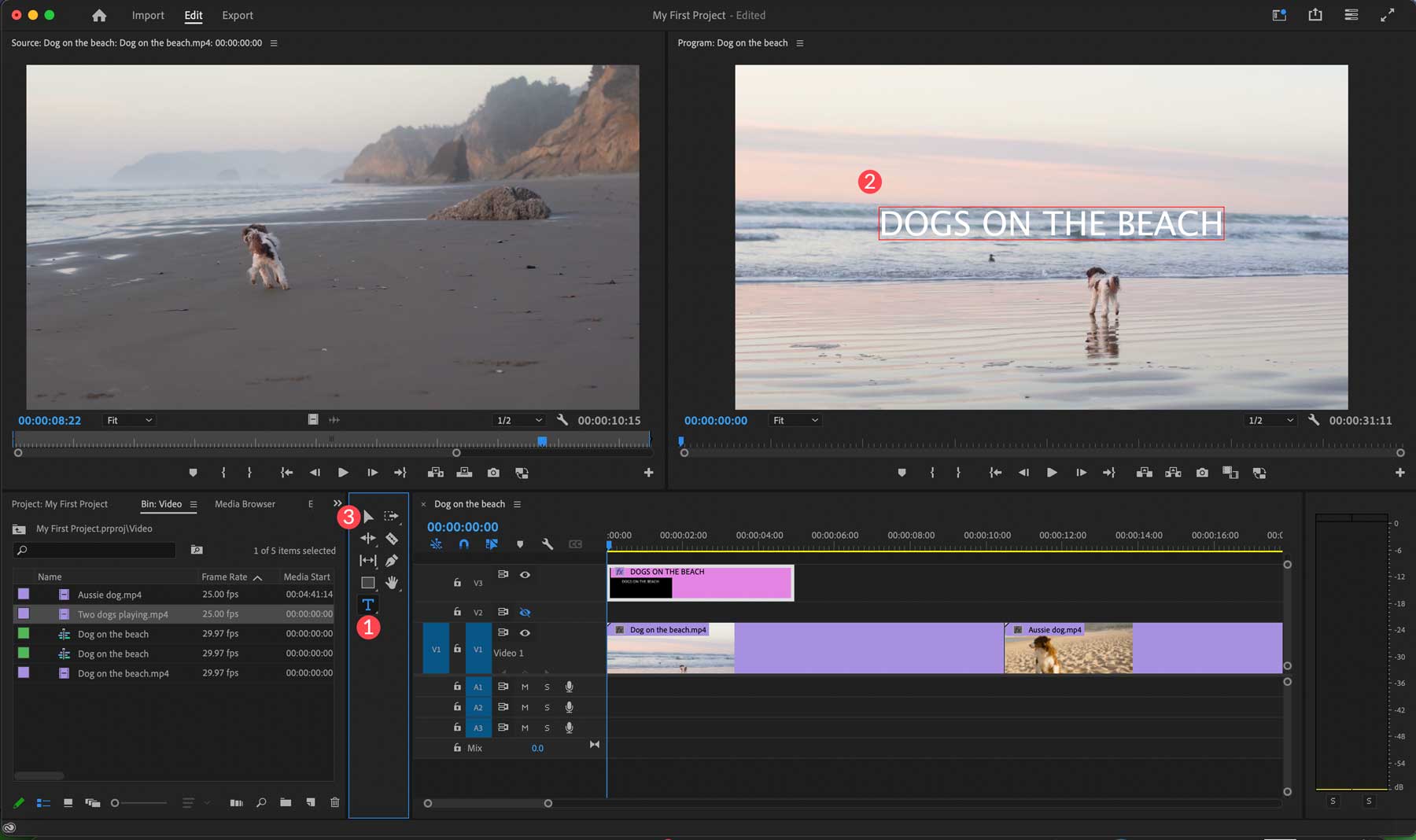Viewport: 1416px width, 840px height.
Task: Enable the Linked Selection icon in the timeline
Action: coord(491,544)
